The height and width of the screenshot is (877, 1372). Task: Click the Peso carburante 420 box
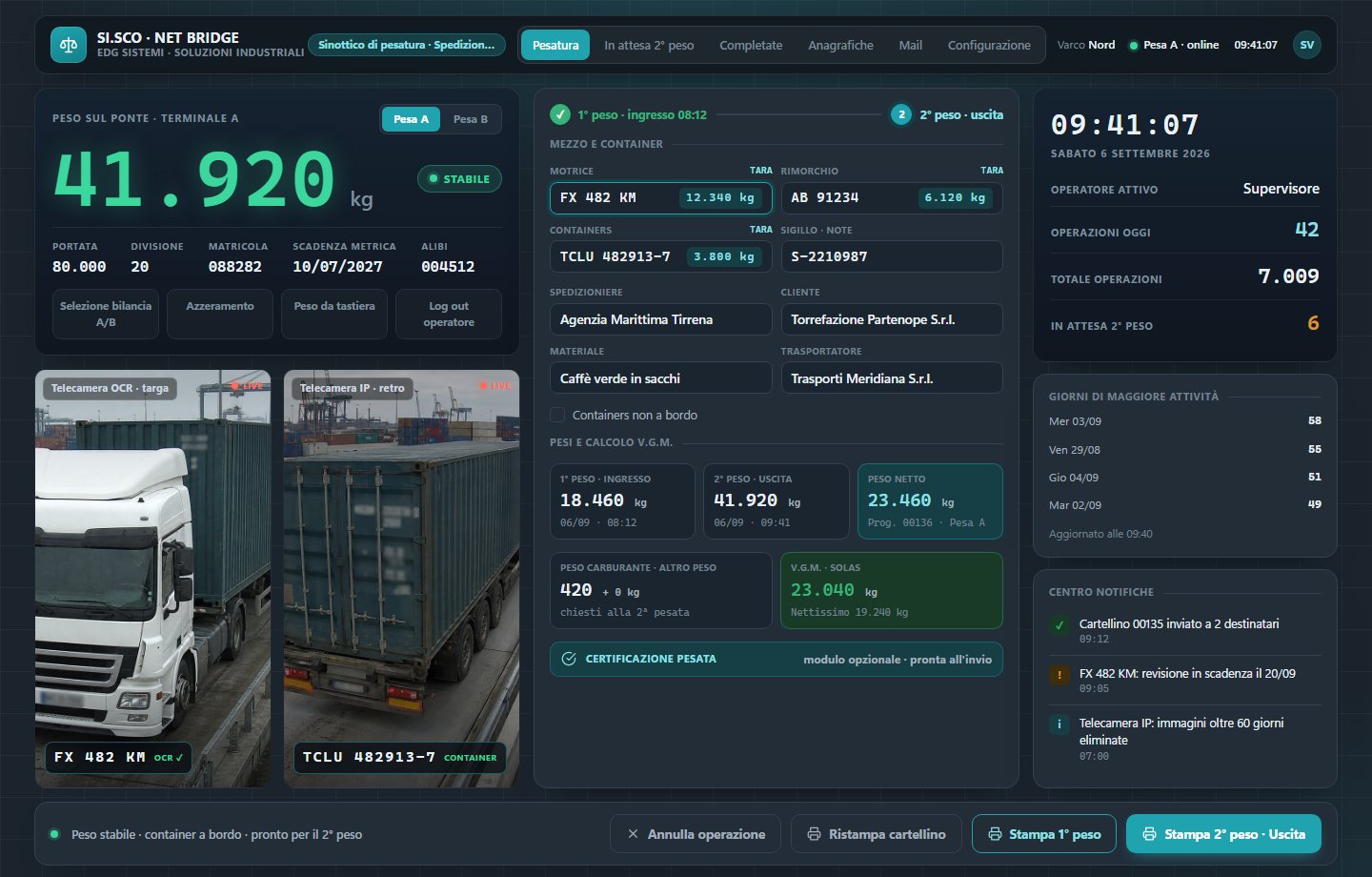pos(660,591)
